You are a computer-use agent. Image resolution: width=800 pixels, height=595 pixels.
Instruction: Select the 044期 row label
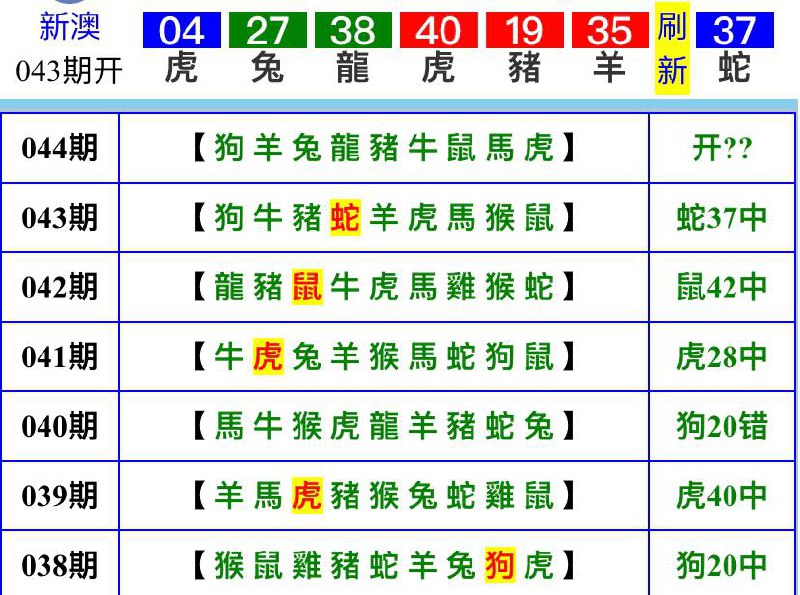[60, 148]
